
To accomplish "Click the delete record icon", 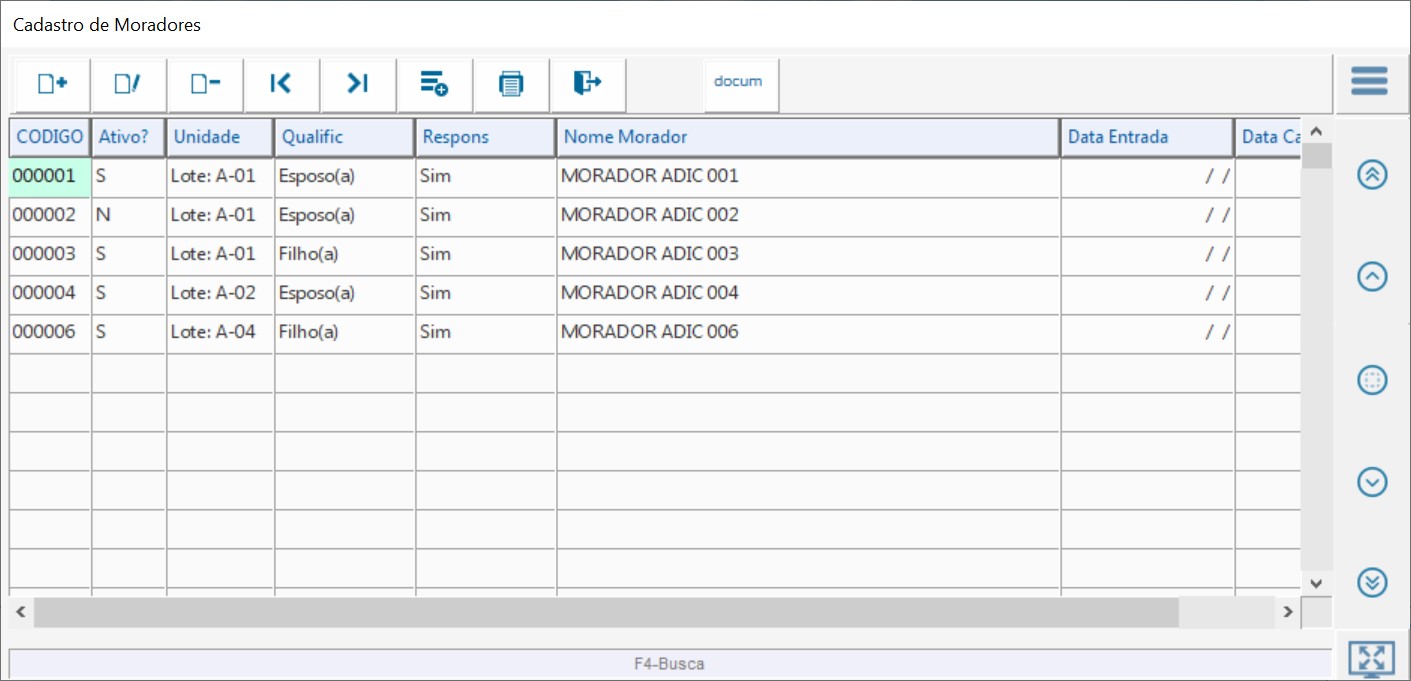I will point(205,84).
